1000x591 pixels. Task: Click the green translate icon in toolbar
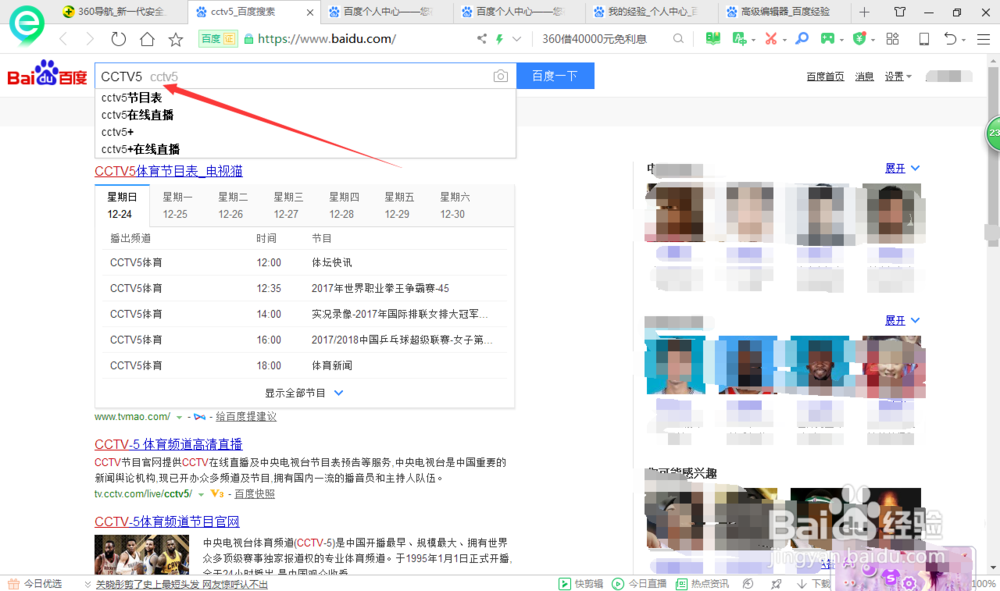click(740, 39)
